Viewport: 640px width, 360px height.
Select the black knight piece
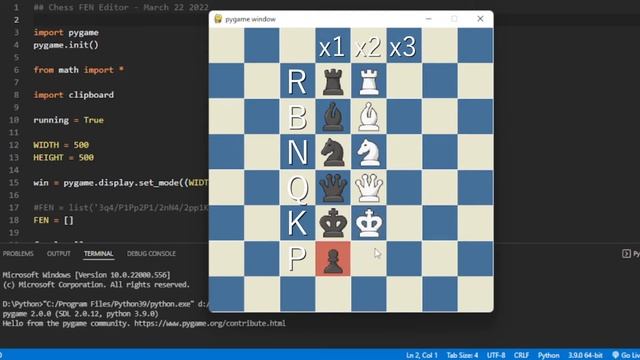pos(333,152)
